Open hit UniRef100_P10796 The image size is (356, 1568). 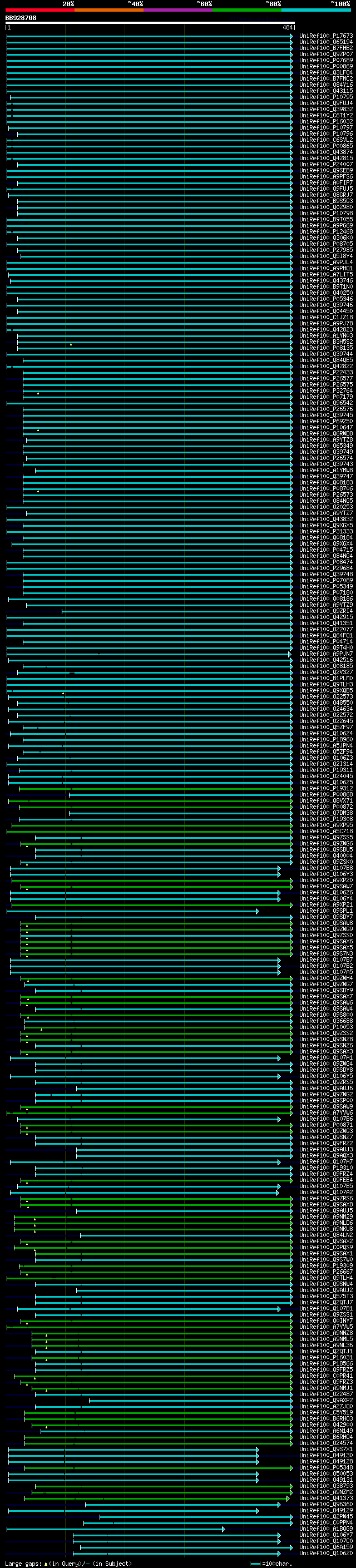coord(326,134)
